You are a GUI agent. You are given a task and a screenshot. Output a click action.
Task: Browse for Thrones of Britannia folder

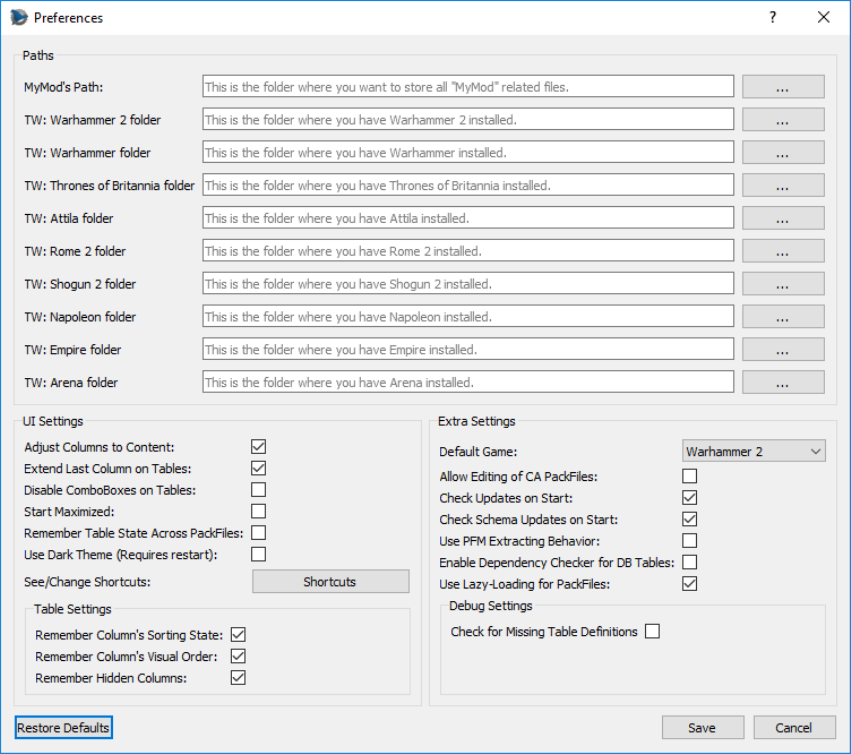783,185
